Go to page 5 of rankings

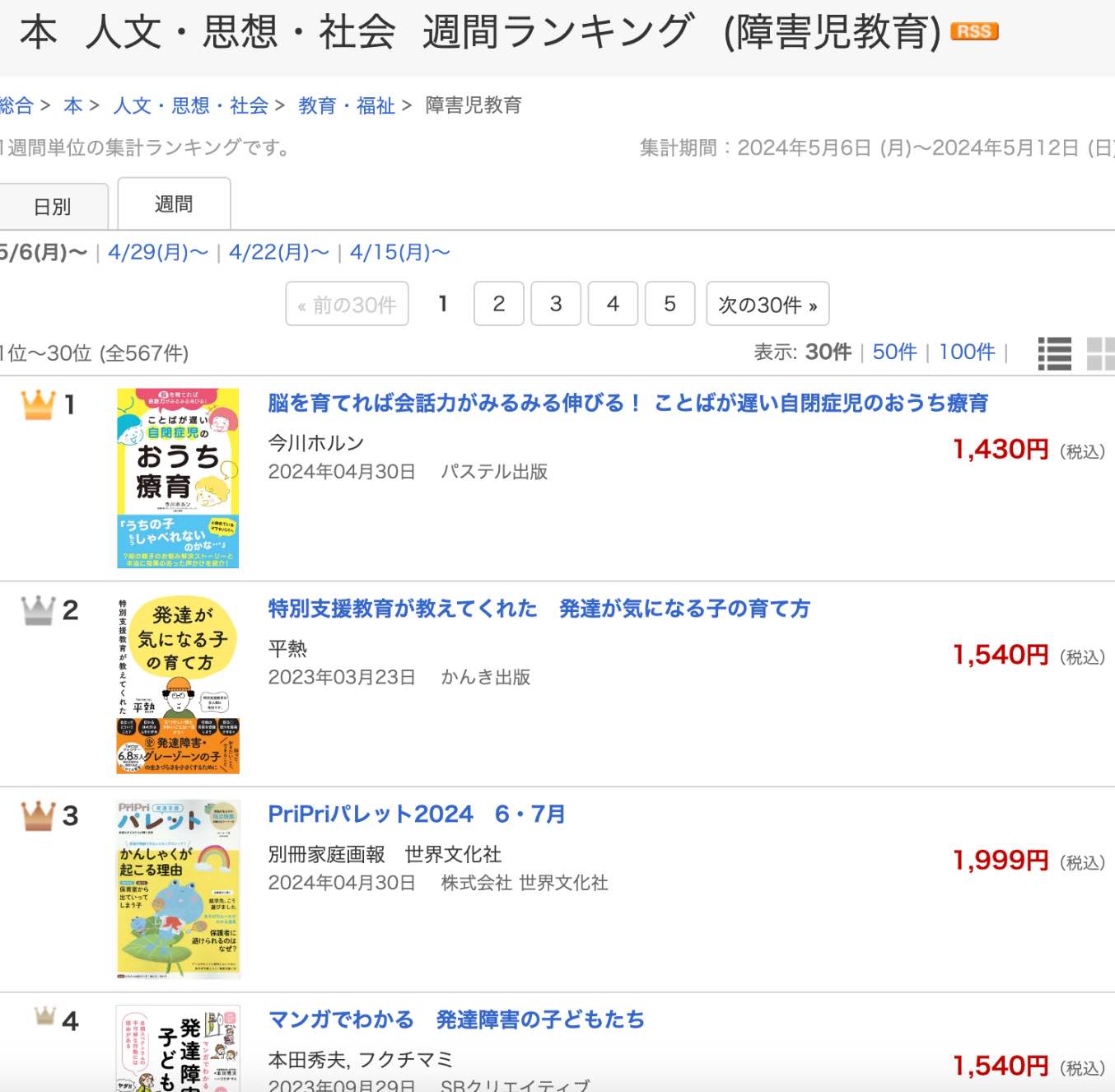[x=669, y=304]
